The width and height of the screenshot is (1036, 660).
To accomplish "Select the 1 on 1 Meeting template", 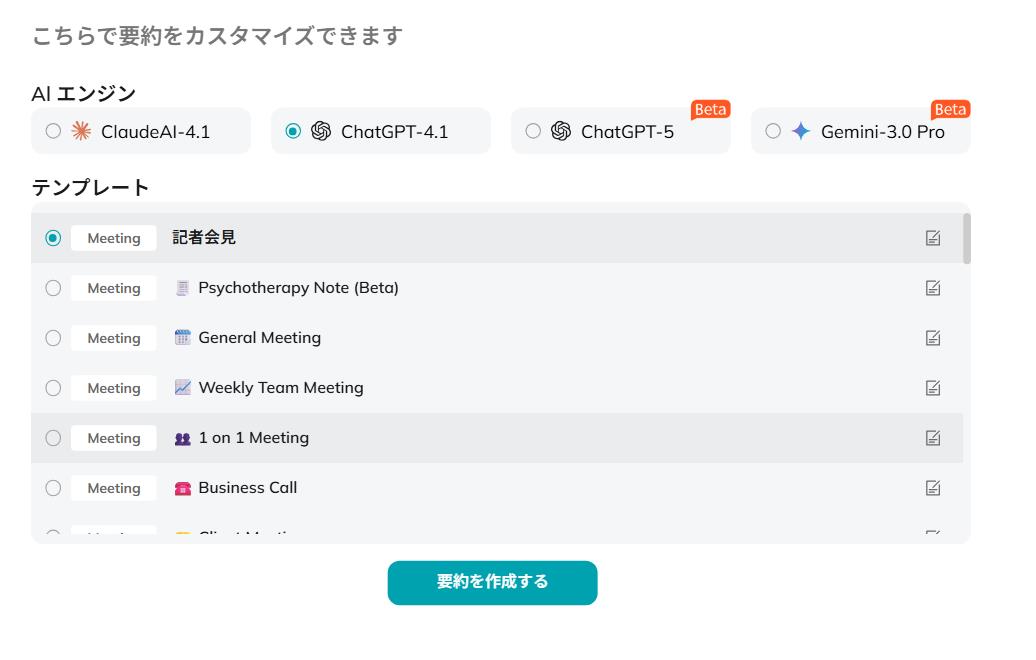I will click(53, 437).
